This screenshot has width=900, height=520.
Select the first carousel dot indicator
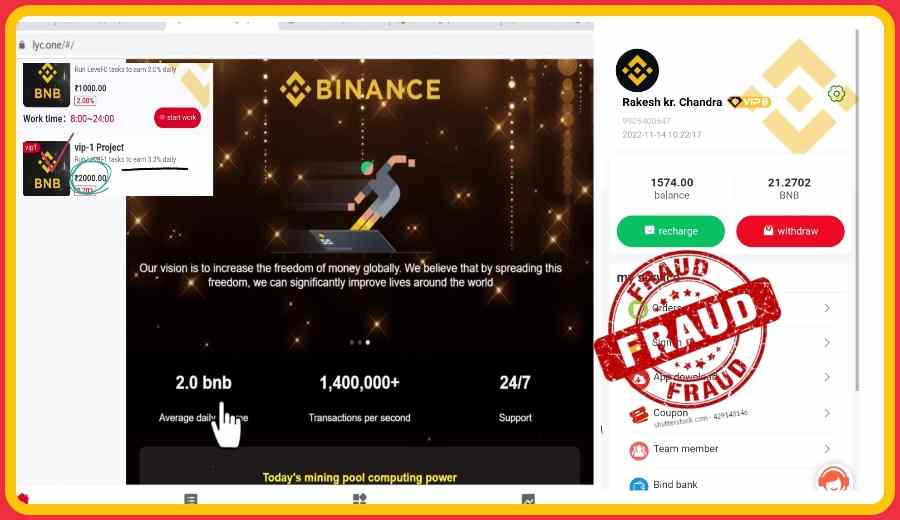[352, 343]
